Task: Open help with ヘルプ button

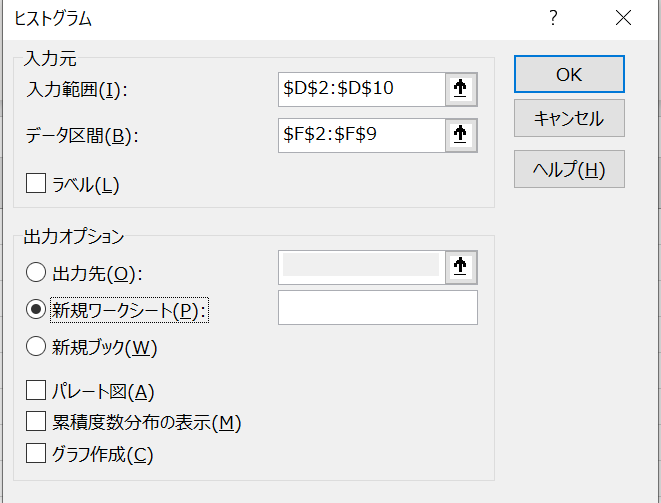Action: click(569, 169)
